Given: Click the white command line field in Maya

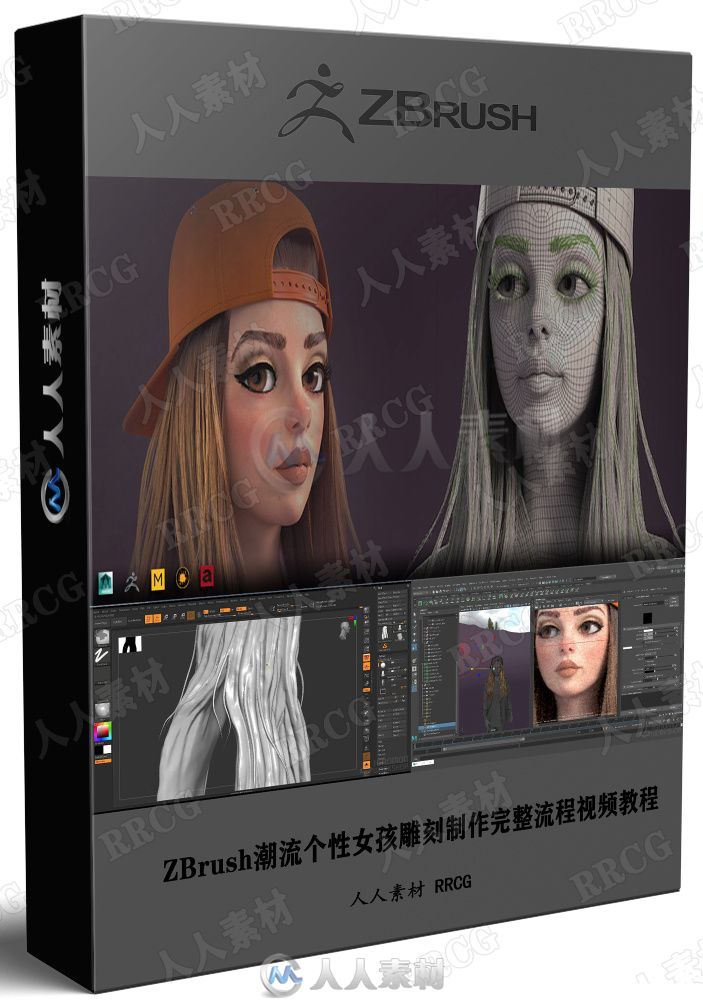Looking at the screenshot, I should [x=423, y=763].
